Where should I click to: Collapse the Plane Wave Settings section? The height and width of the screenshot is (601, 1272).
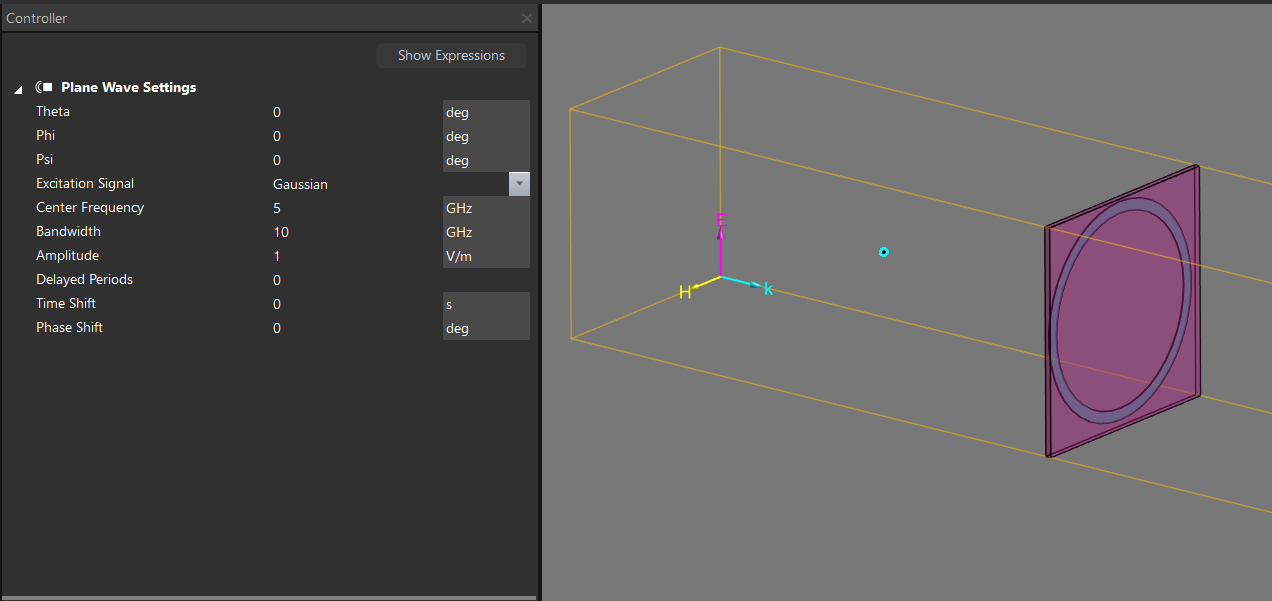click(18, 89)
